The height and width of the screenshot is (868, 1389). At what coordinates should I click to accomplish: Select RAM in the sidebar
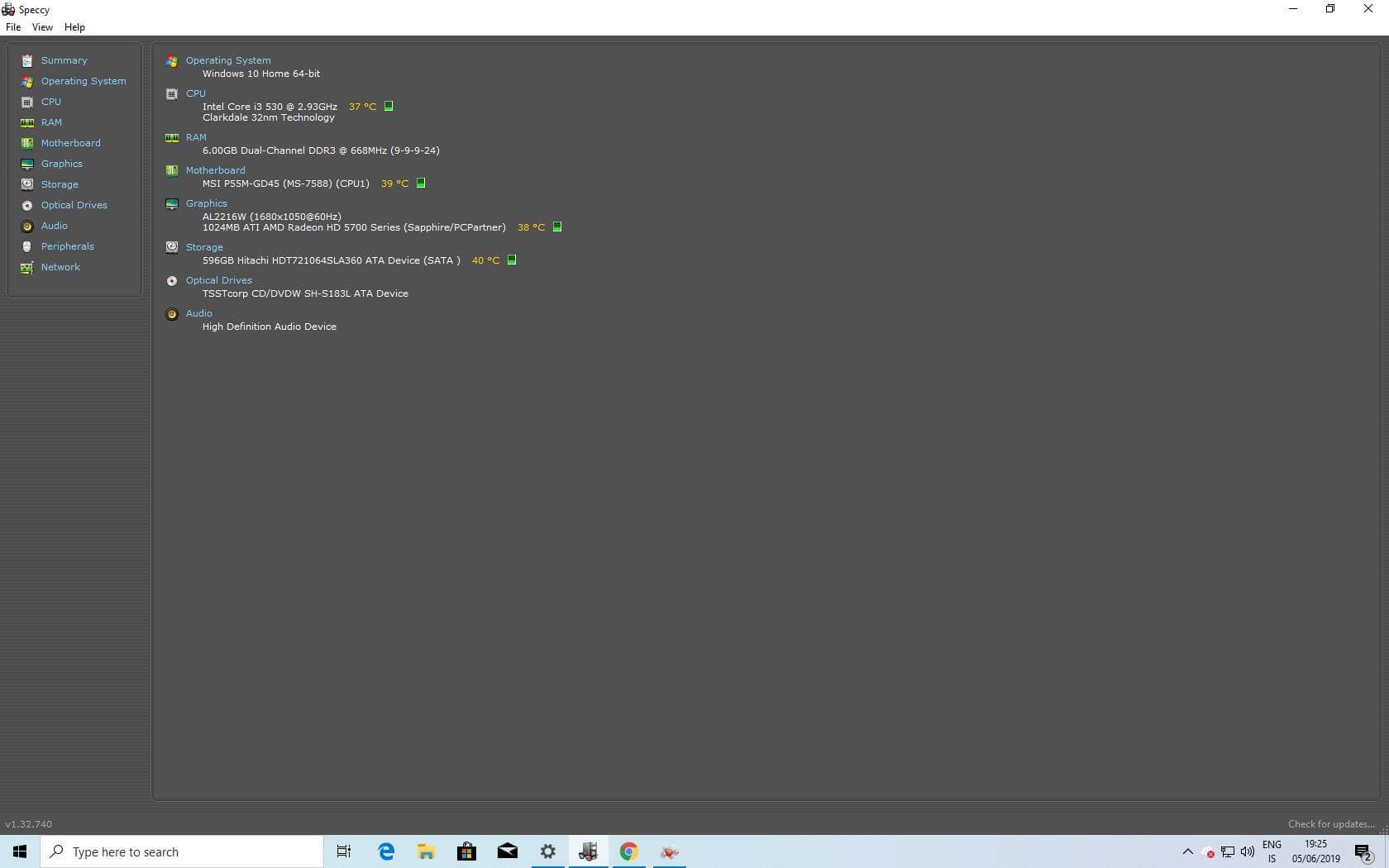51,122
